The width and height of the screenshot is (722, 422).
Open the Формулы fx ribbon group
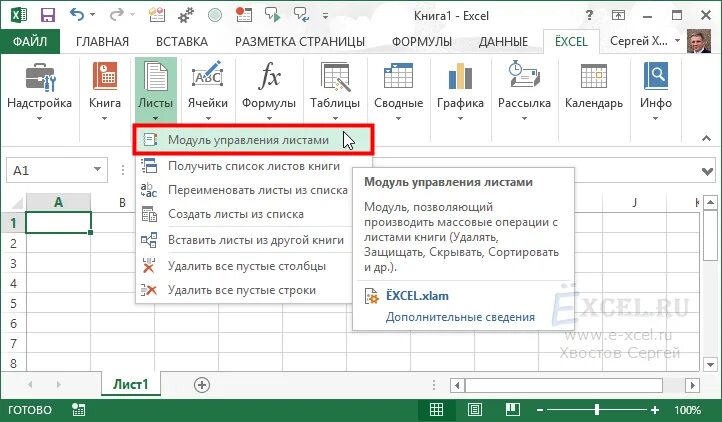point(269,92)
